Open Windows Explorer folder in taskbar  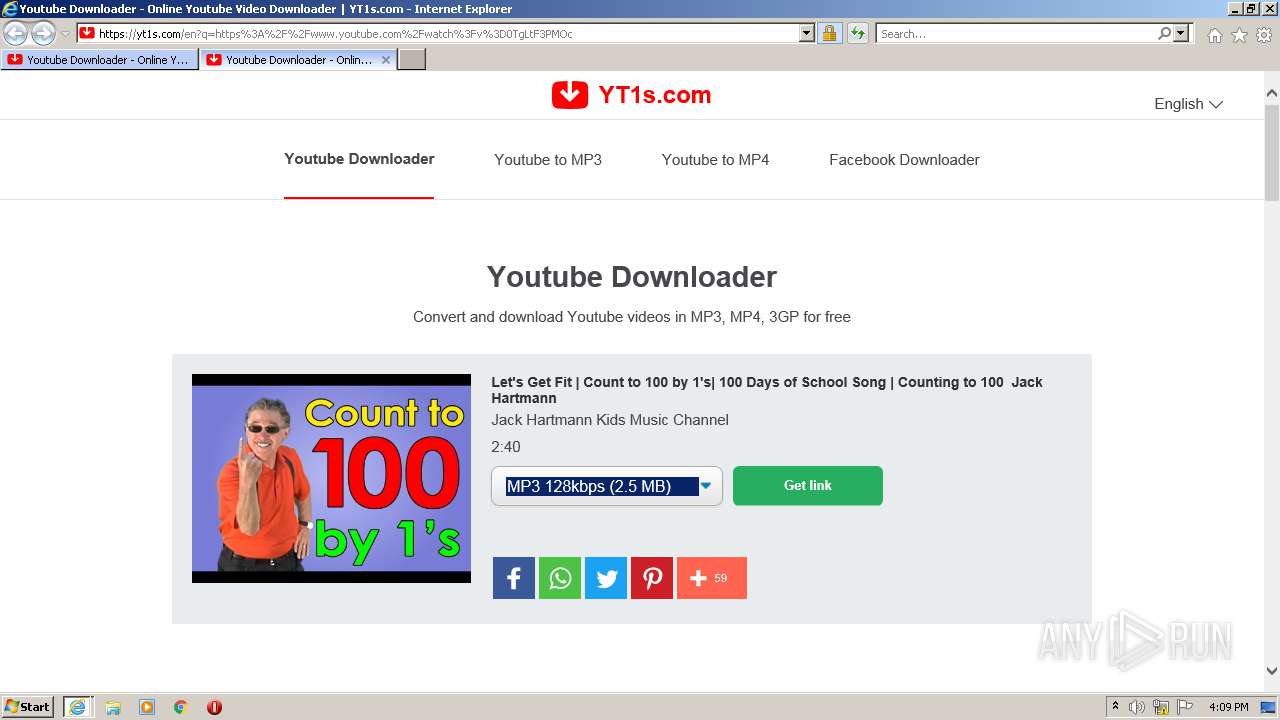[x=113, y=707]
